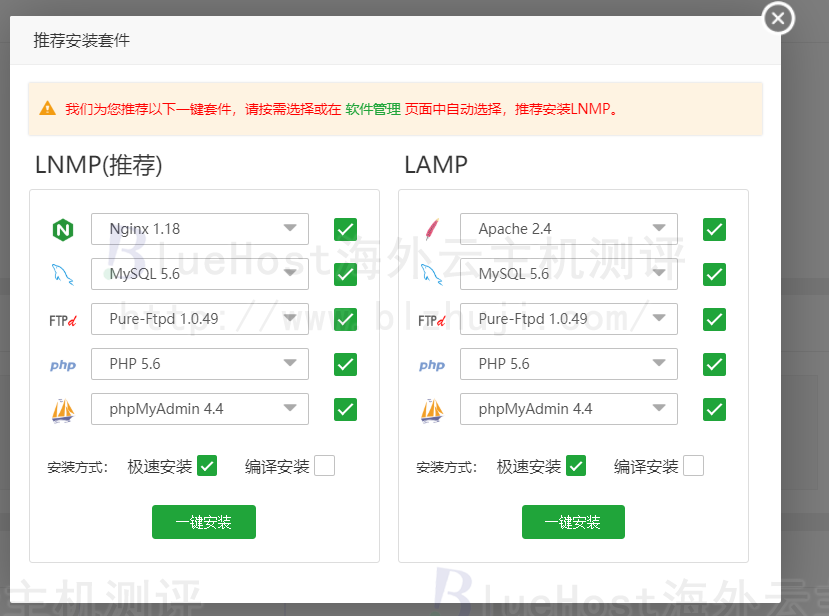This screenshot has height=616, width=829.
Task: Click the FTPd icon in LNMP panel
Action: (63, 320)
